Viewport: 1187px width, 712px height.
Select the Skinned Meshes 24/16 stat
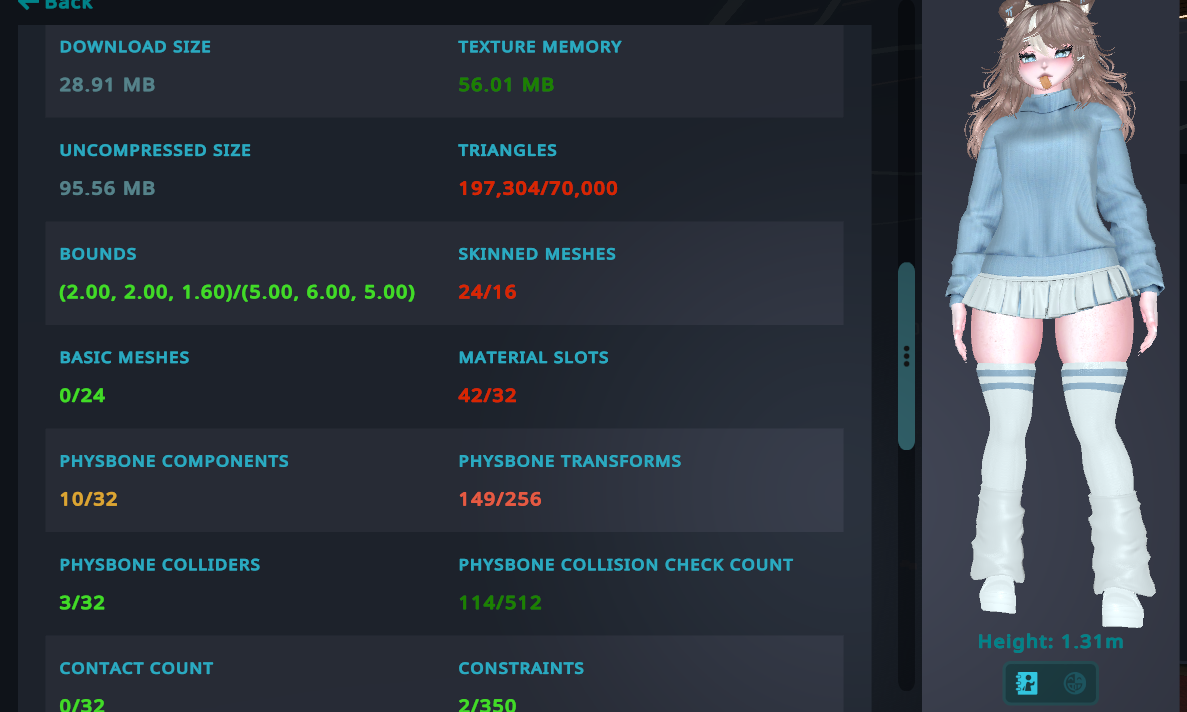(487, 292)
